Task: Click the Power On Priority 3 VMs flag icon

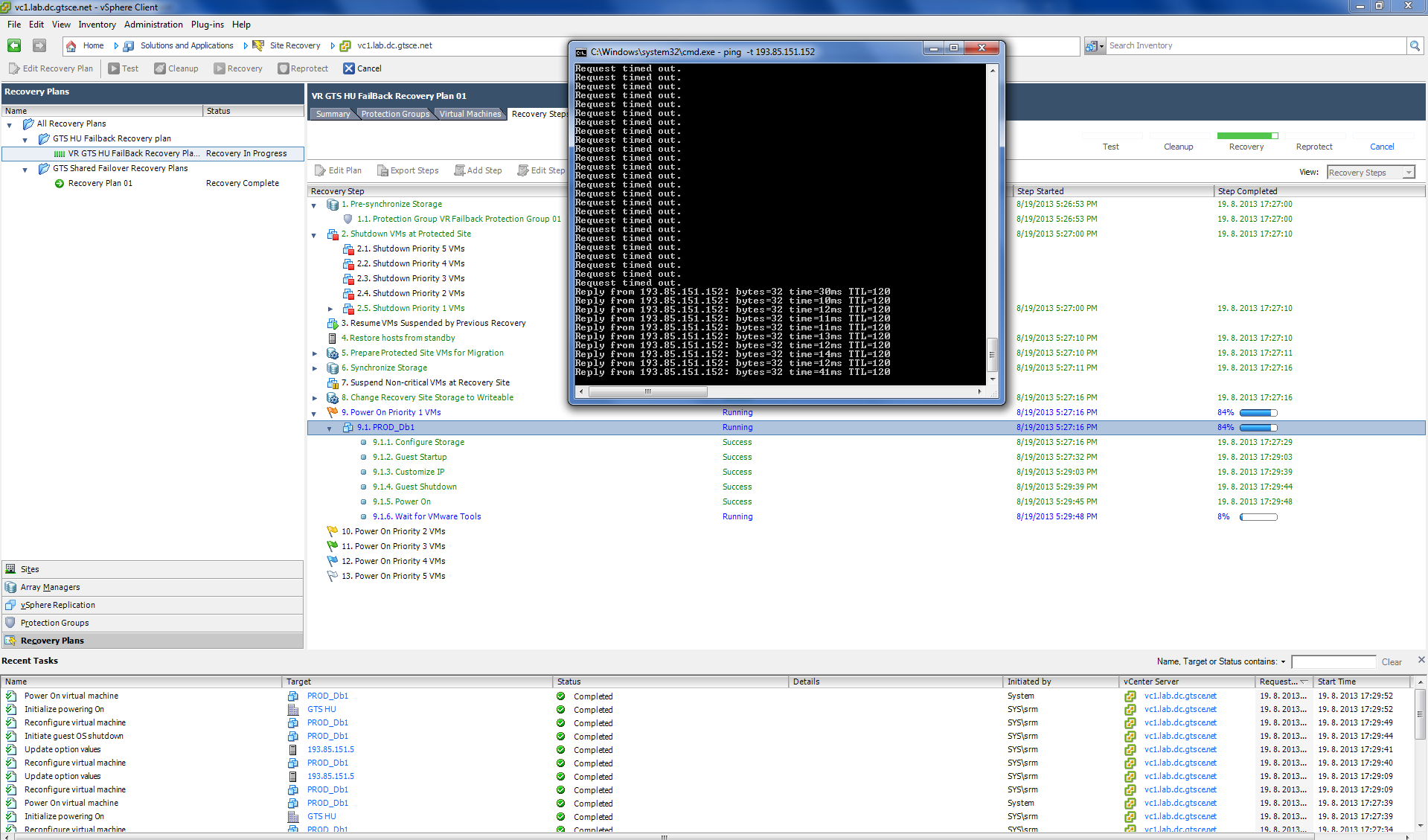Action: tap(333, 546)
